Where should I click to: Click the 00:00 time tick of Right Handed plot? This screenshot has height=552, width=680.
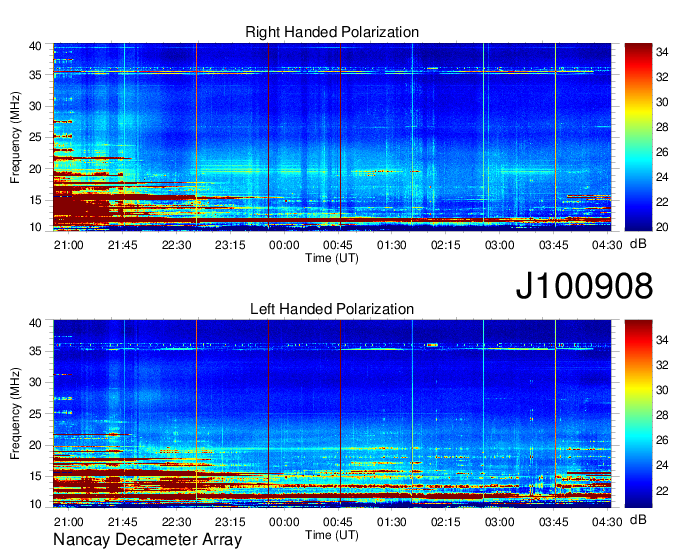click(284, 245)
